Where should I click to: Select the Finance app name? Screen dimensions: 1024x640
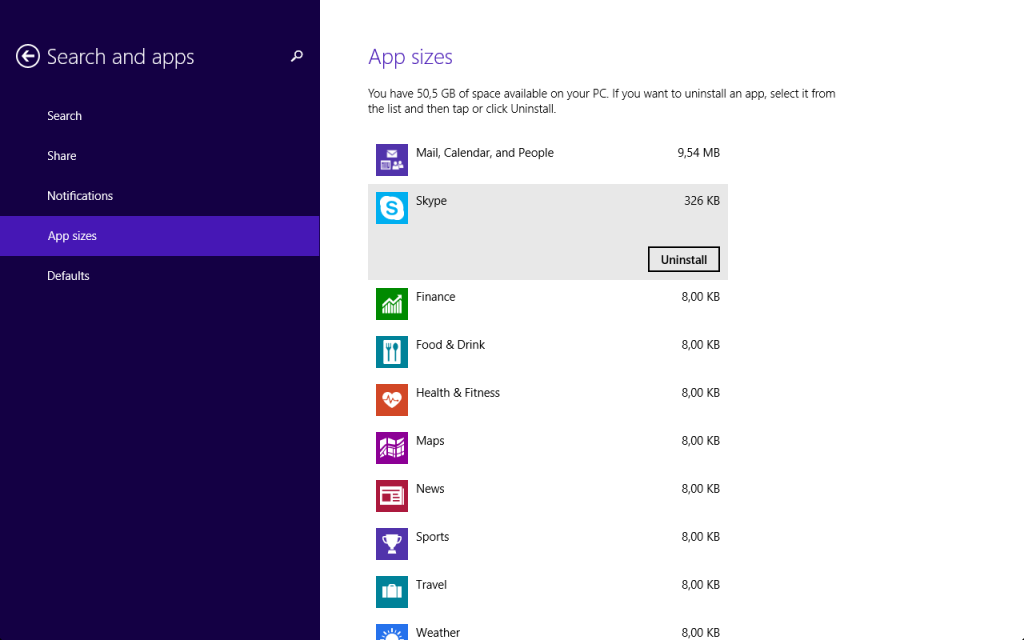pos(436,296)
